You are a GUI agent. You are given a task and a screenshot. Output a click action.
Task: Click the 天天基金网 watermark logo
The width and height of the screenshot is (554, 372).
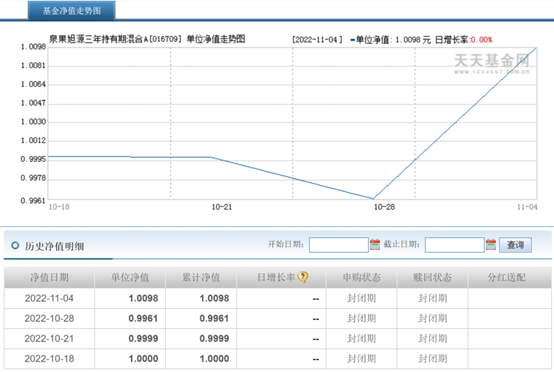(x=492, y=63)
